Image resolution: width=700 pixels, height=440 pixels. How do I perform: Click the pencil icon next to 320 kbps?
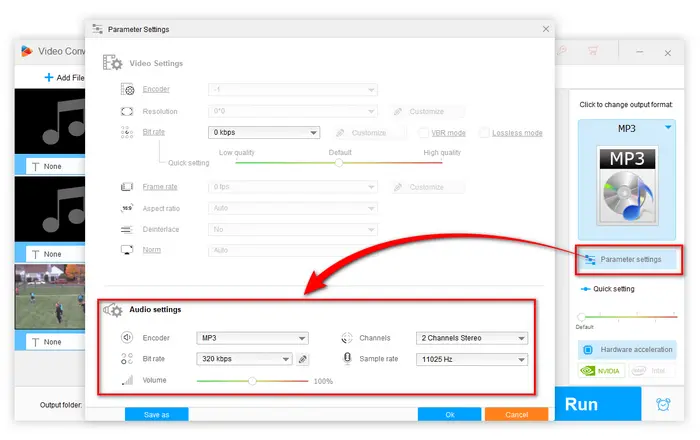[x=303, y=359]
